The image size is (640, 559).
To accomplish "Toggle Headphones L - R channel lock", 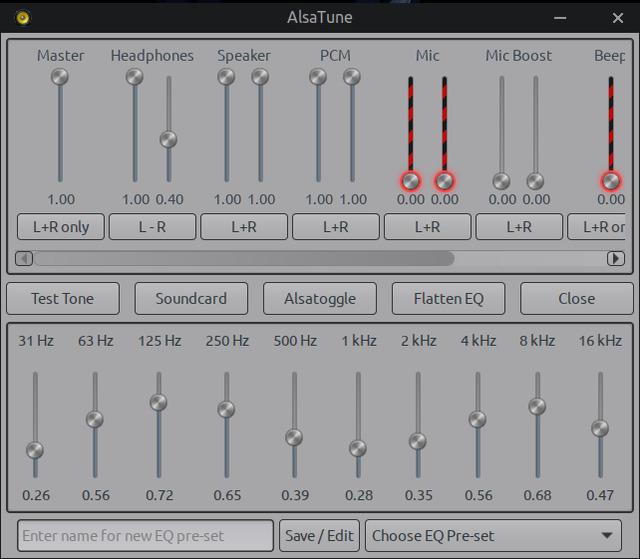I will (x=152, y=227).
